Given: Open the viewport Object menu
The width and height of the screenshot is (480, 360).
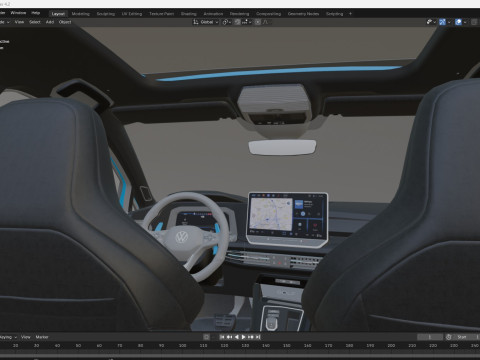Looking at the screenshot, I should [x=65, y=22].
